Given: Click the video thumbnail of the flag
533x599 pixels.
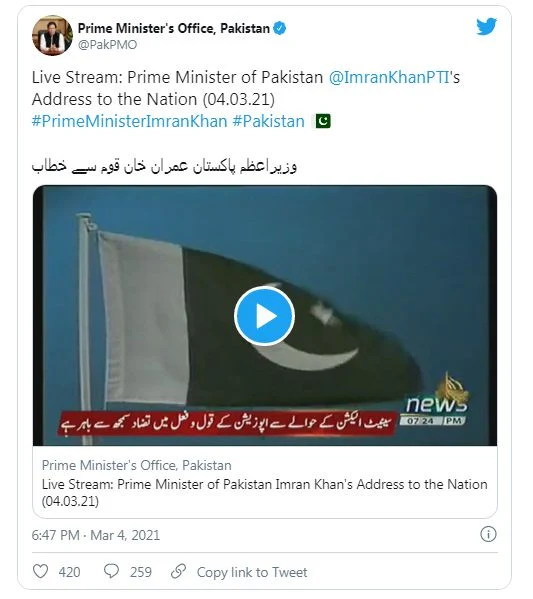Looking at the screenshot, I should 264,316.
